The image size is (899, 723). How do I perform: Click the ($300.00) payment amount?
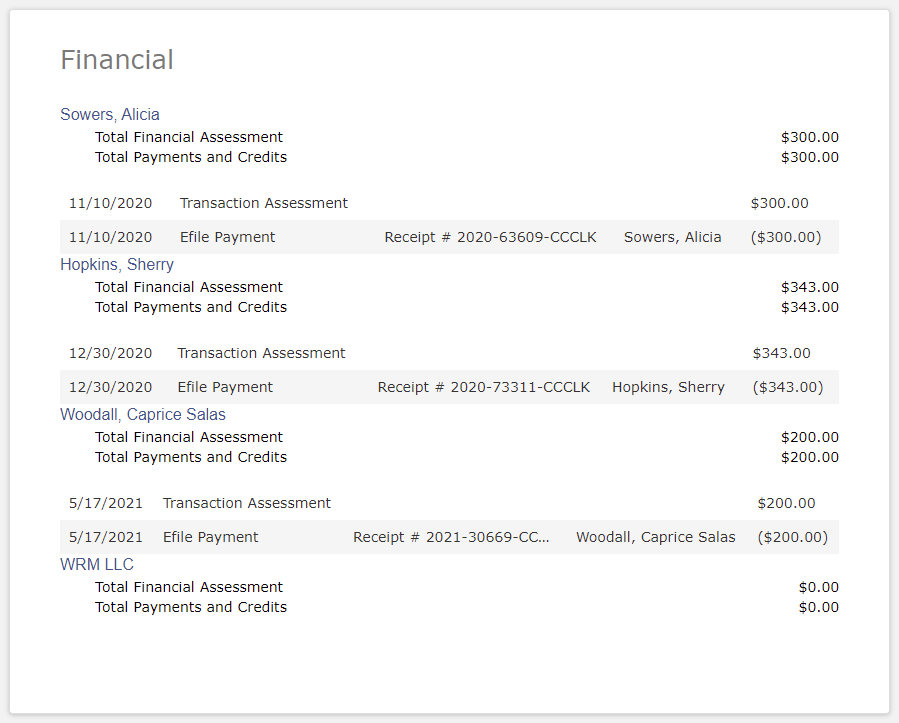[786, 237]
